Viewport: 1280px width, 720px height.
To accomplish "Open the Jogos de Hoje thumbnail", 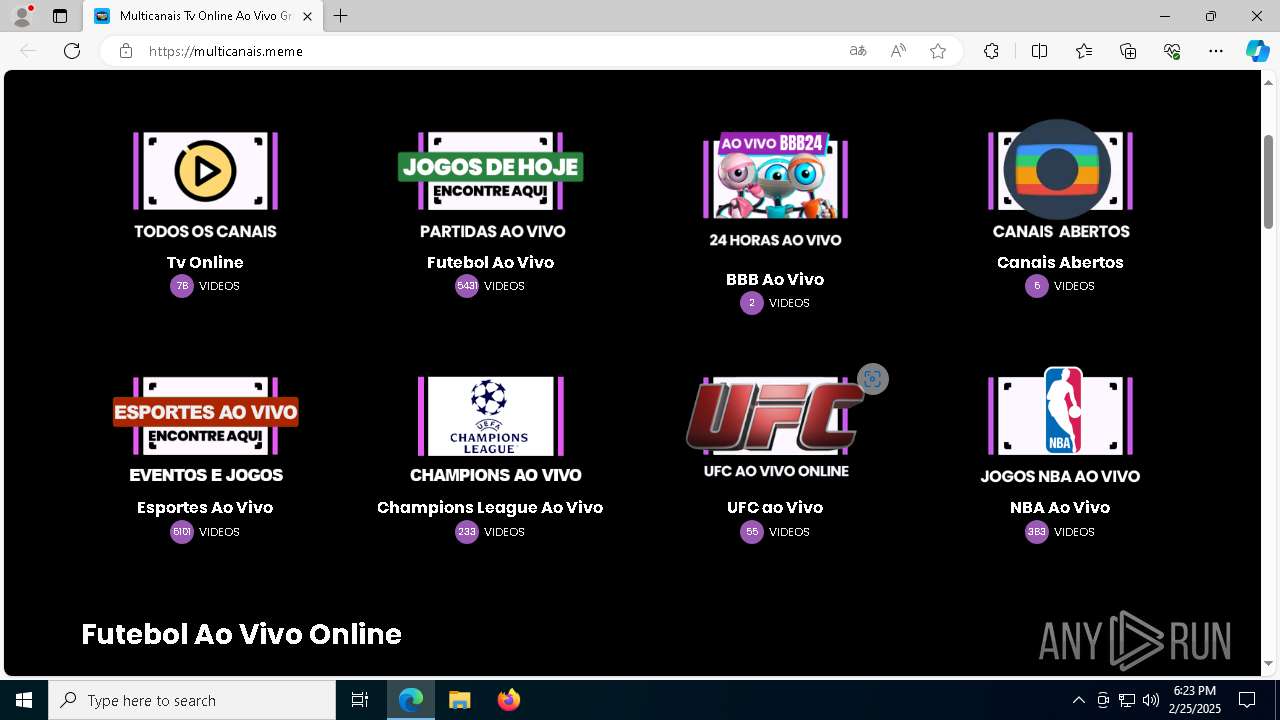I will (x=490, y=185).
